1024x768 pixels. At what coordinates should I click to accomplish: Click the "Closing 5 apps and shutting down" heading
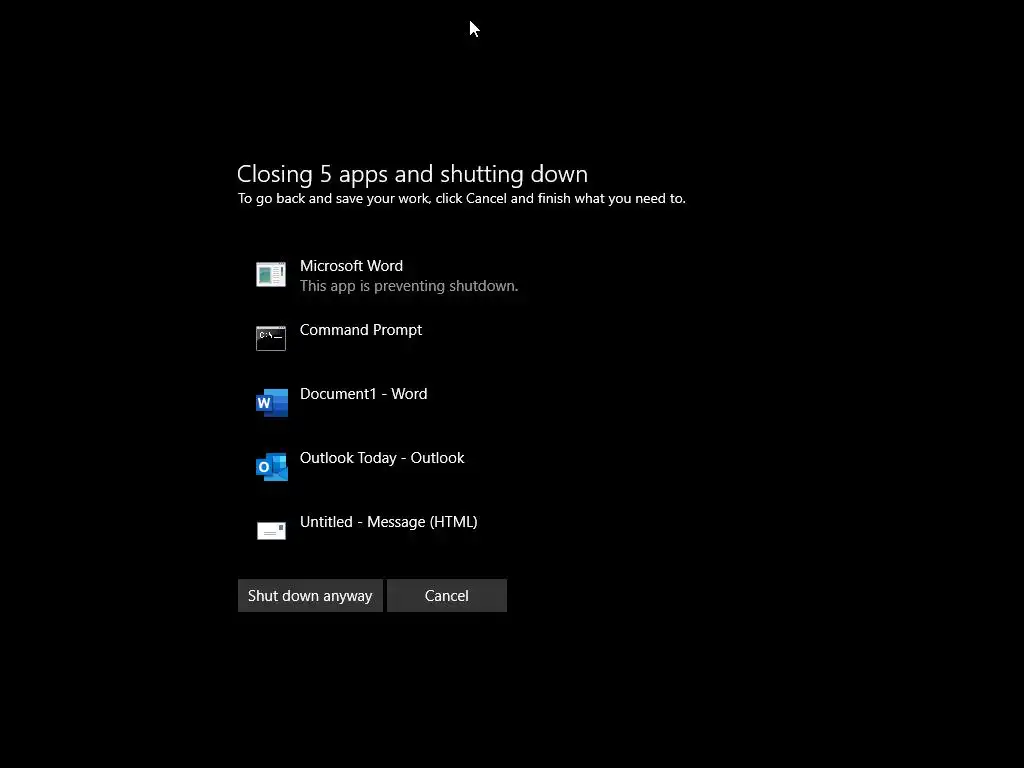[412, 174]
